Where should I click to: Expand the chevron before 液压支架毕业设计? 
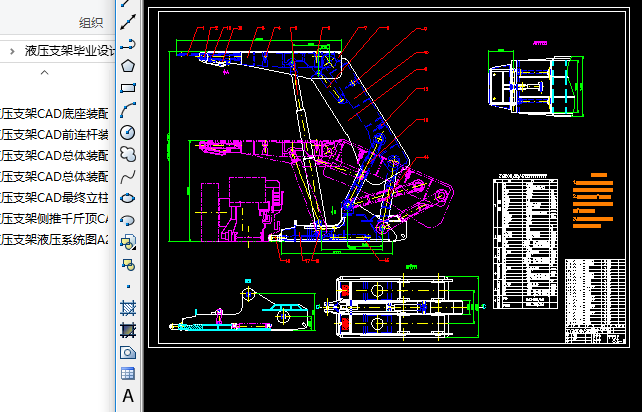(12, 51)
